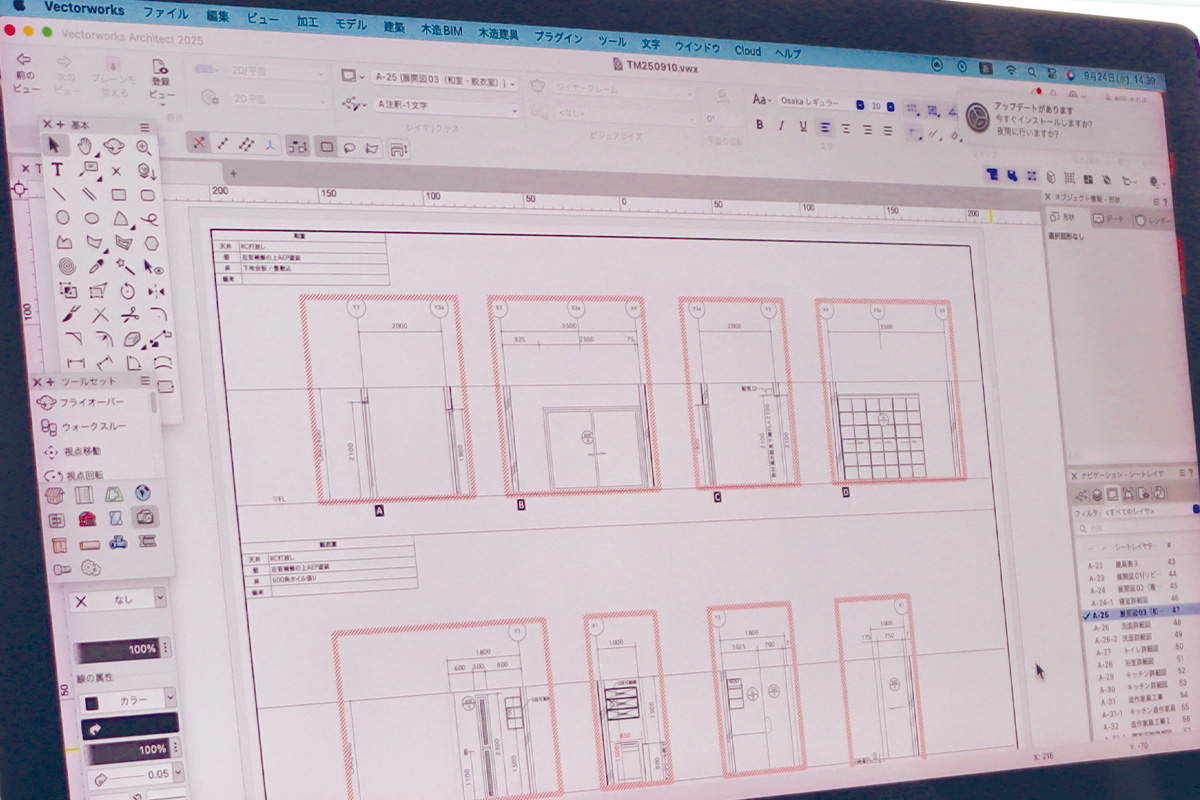This screenshot has height=800, width=1200.
Task: Choose the Spiral tool
Action: [66, 266]
